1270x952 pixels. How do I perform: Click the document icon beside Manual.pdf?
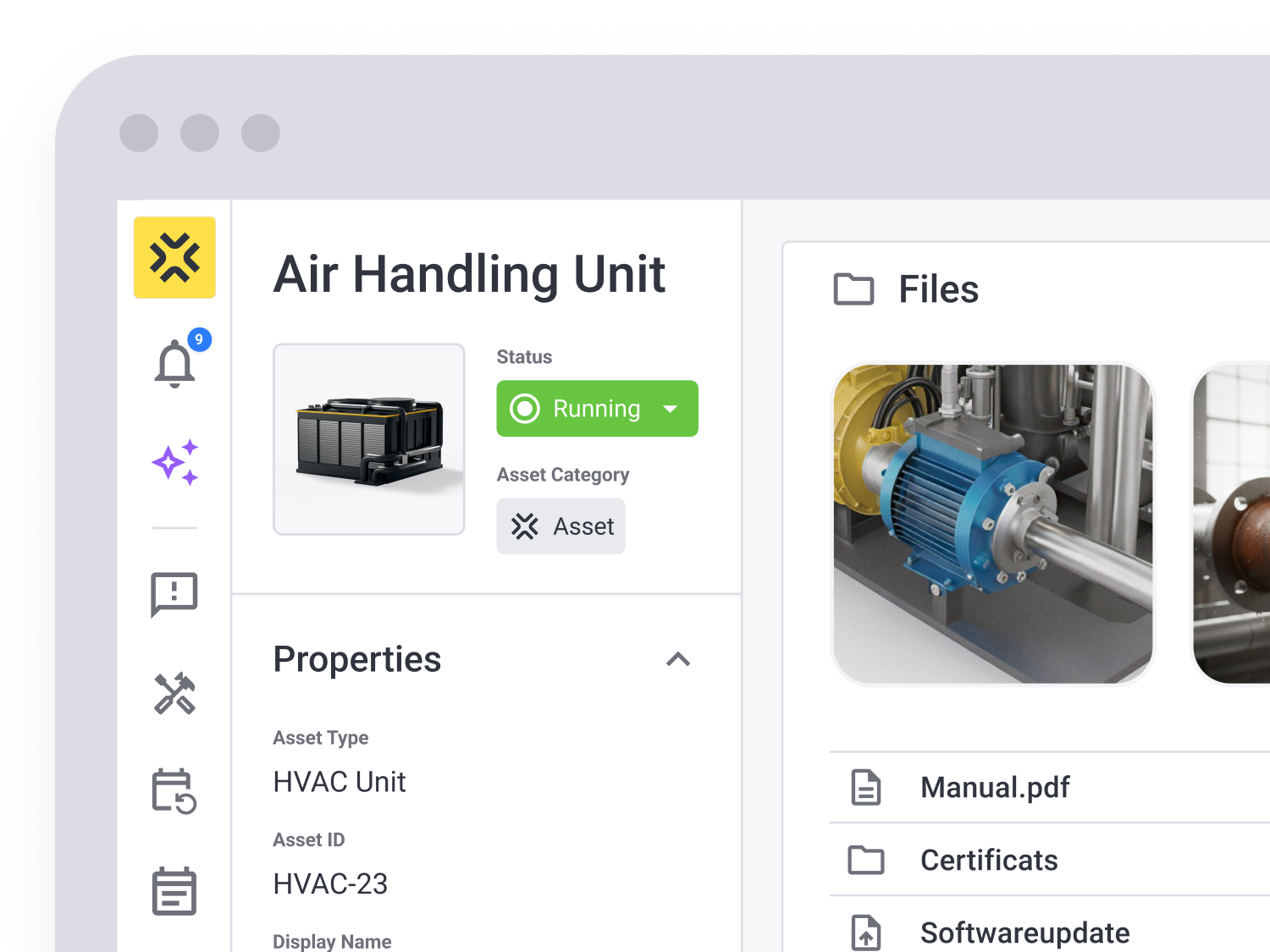(866, 787)
